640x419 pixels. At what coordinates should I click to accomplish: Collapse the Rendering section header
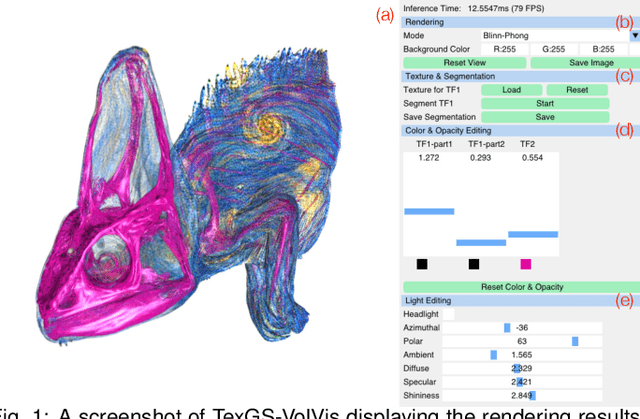pos(520,22)
